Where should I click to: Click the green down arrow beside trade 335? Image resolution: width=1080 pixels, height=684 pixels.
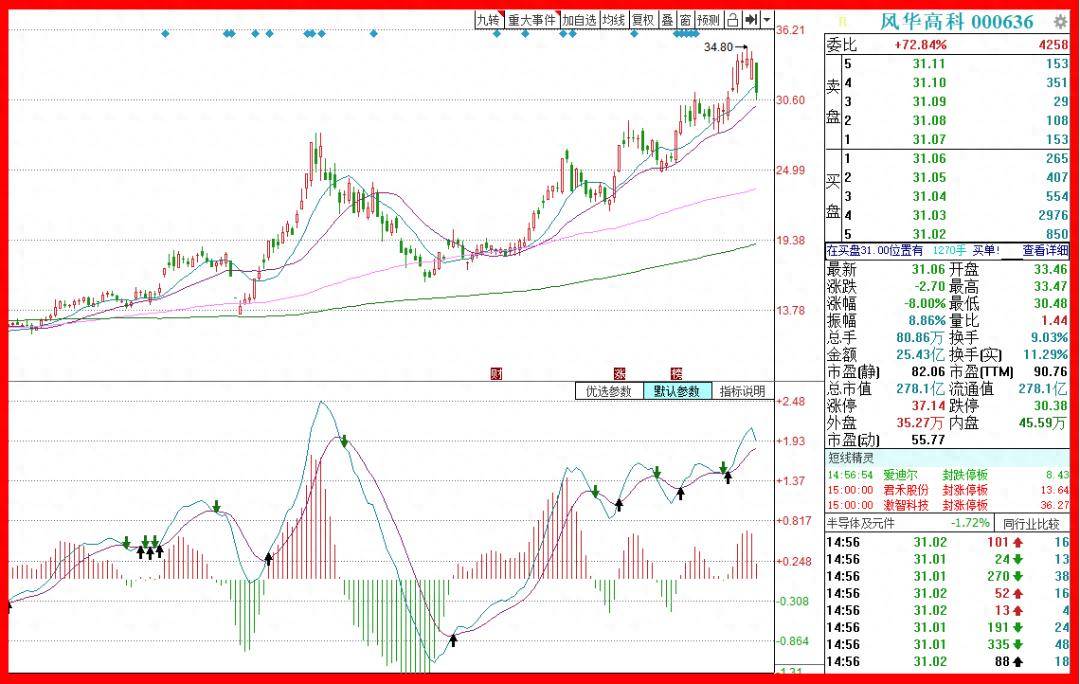1017,645
